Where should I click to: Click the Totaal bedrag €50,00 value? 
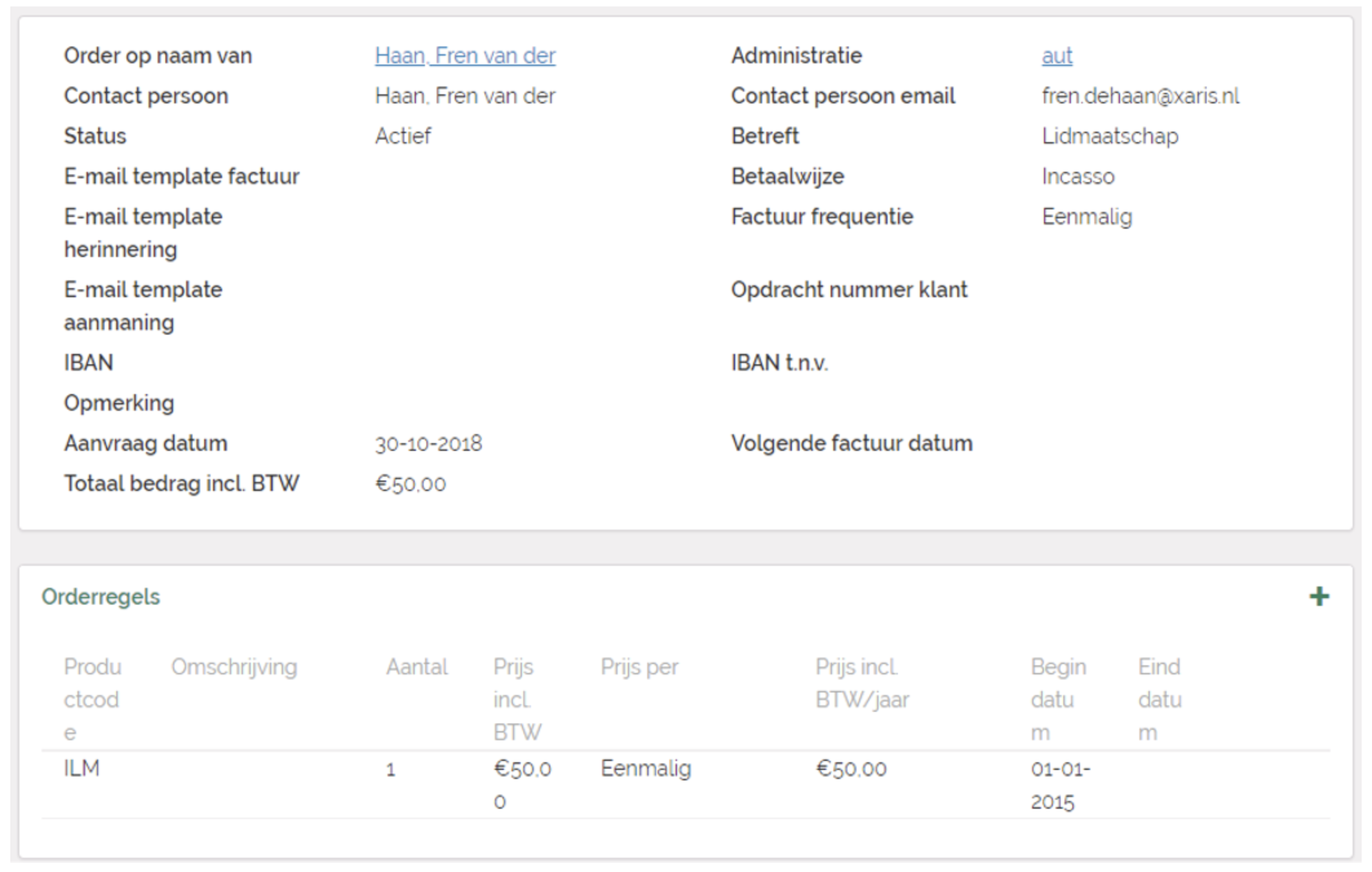[x=410, y=484]
